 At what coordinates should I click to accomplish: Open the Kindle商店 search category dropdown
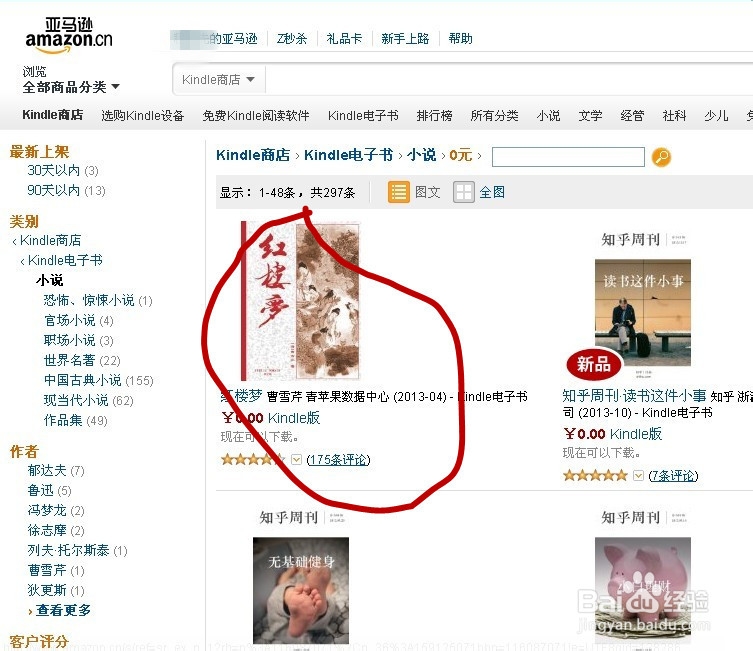coord(219,79)
